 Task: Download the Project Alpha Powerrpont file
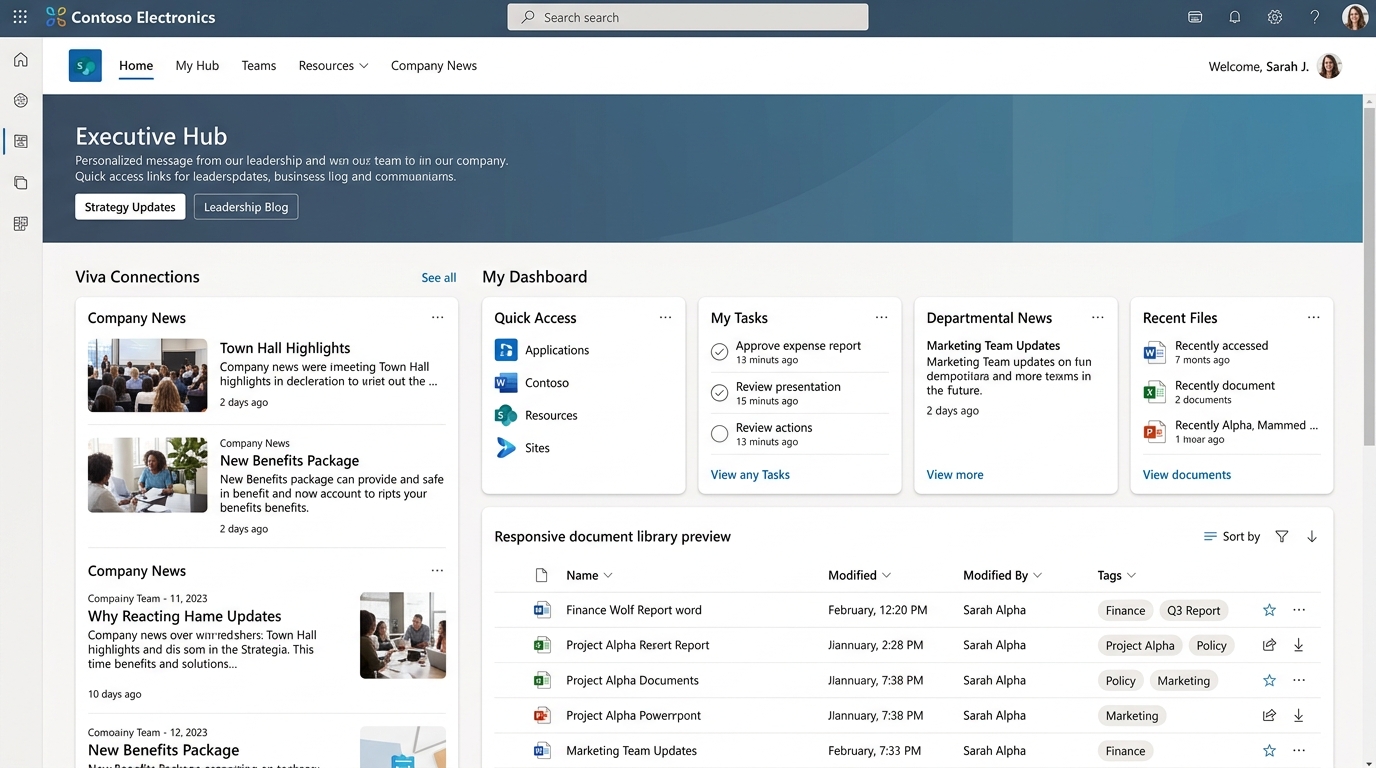pyautogui.click(x=1299, y=715)
